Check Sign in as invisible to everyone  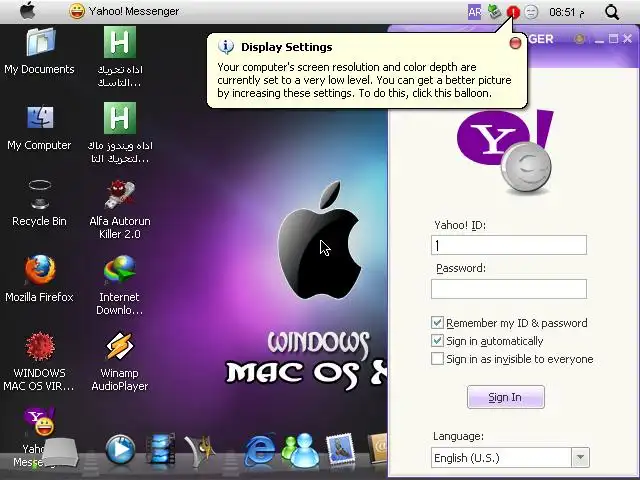coord(437,359)
